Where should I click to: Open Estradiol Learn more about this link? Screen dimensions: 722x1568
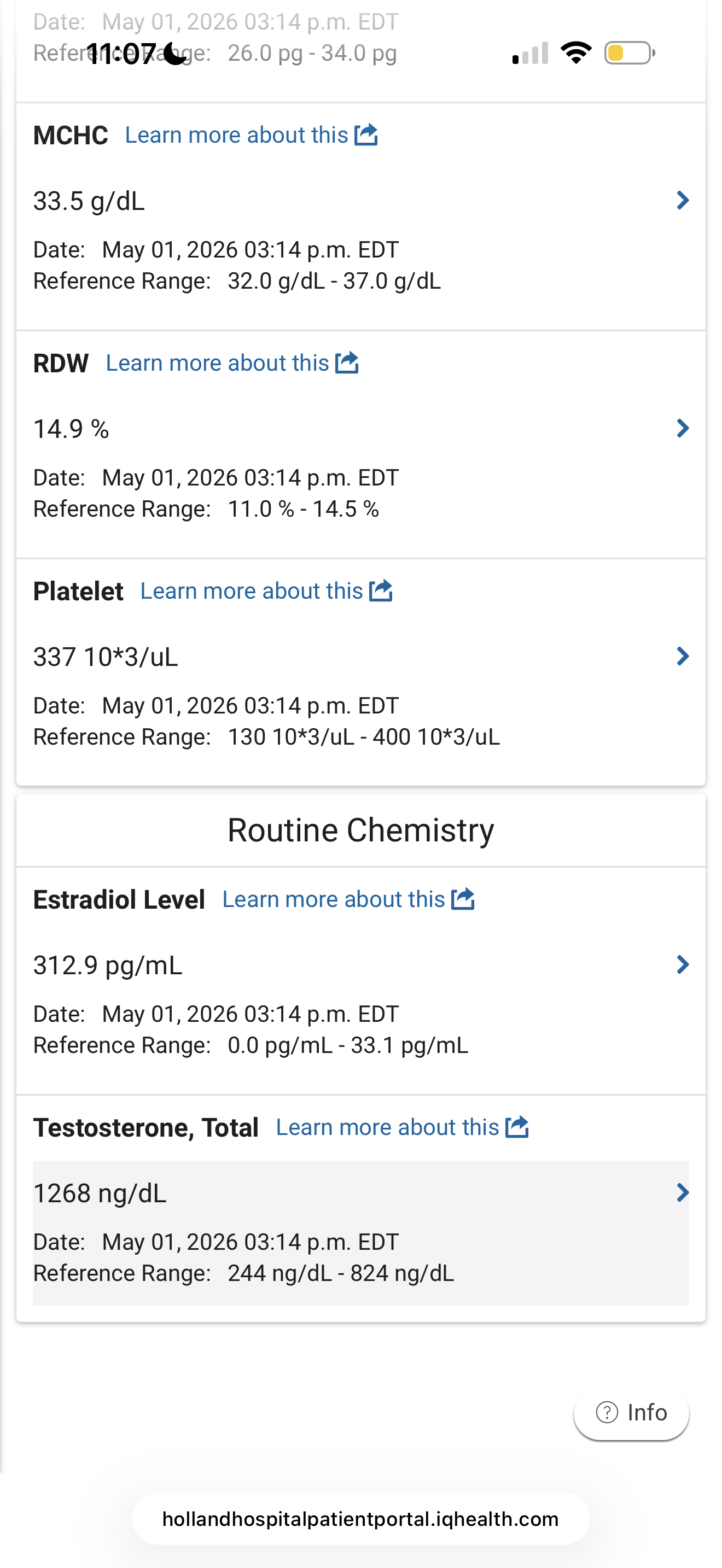tap(334, 899)
